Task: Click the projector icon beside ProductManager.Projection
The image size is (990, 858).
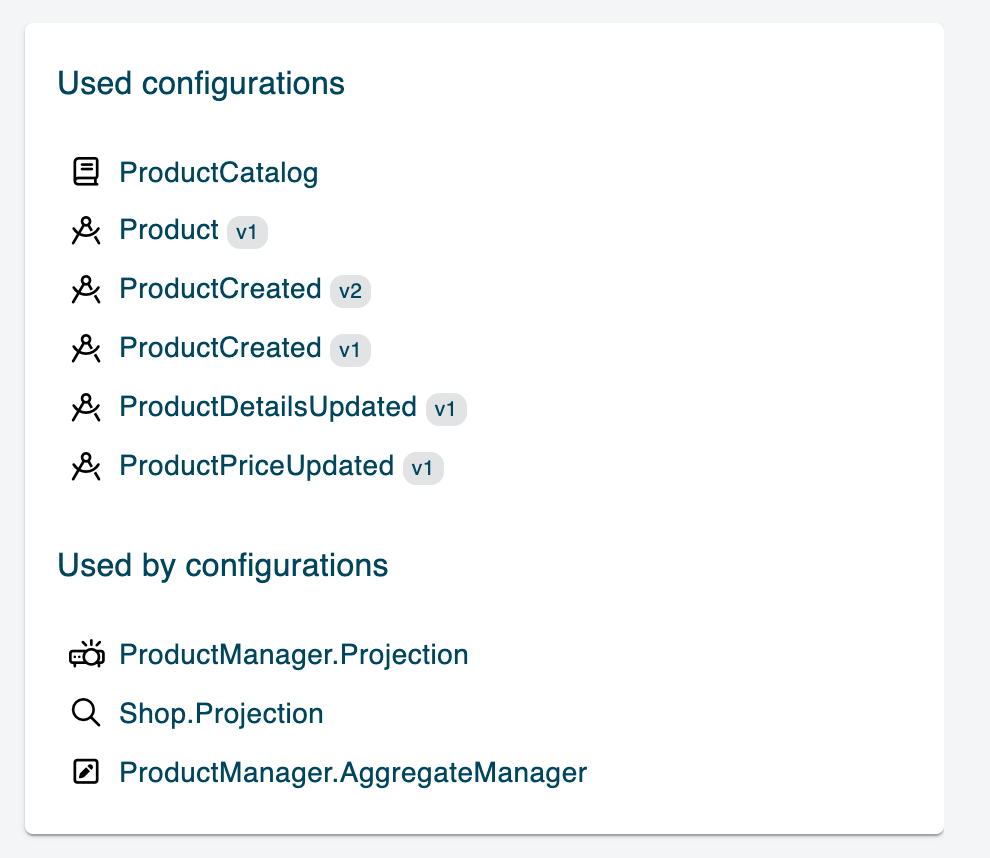Action: click(87, 655)
